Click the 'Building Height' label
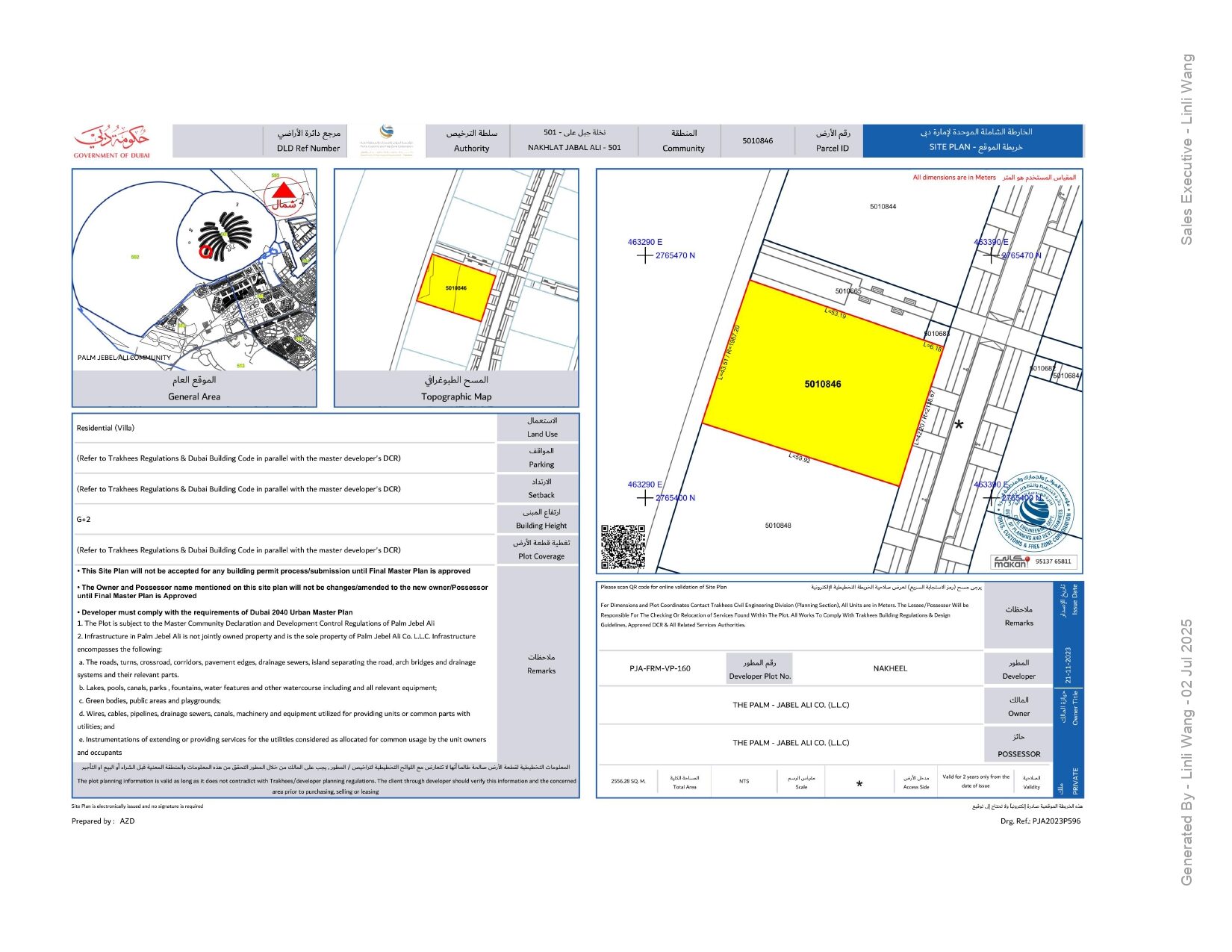1232x952 pixels. click(541, 526)
